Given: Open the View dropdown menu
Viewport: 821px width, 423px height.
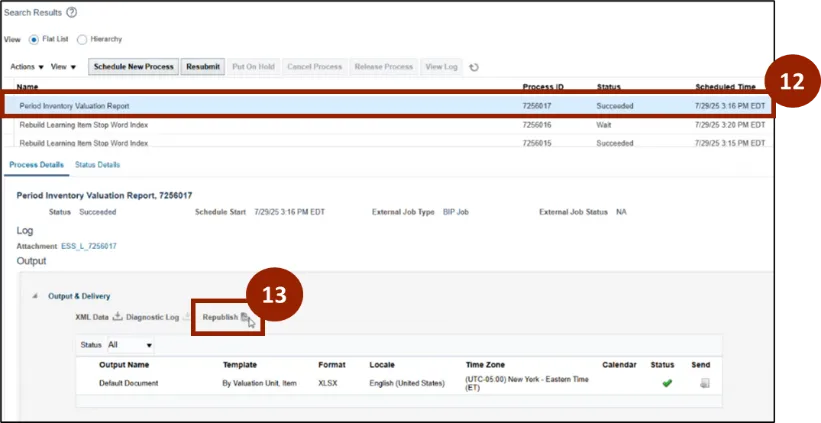Looking at the screenshot, I should [64, 67].
